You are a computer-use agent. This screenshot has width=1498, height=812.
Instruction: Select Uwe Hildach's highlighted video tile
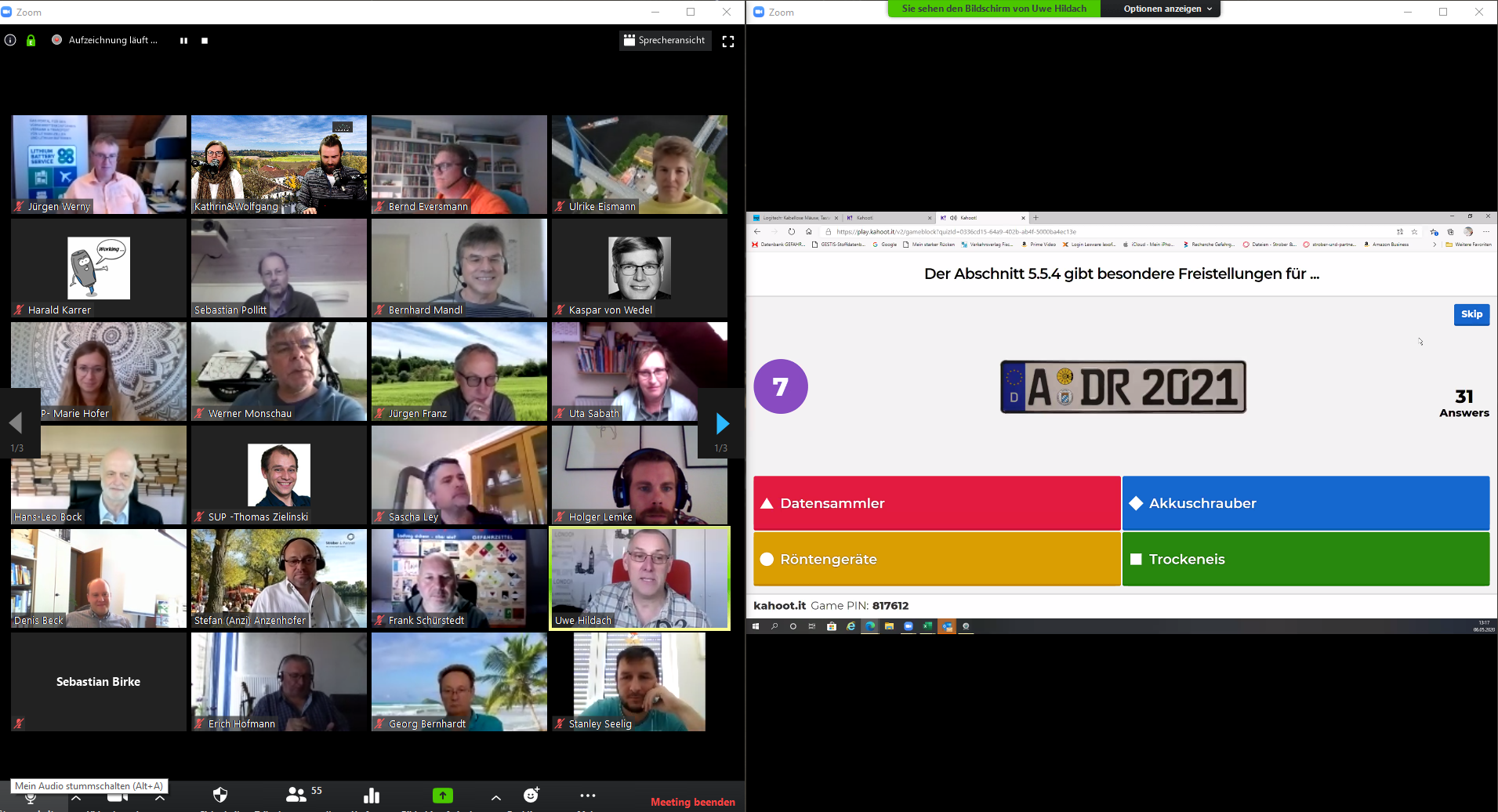tap(640, 578)
